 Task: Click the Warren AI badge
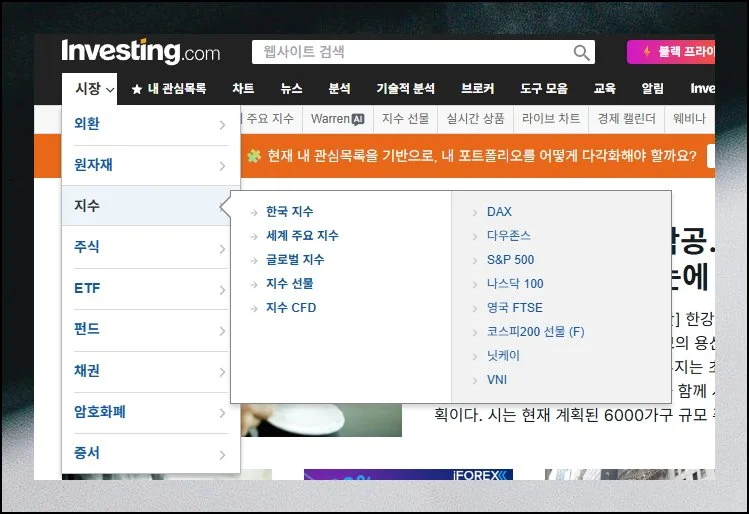point(357,119)
